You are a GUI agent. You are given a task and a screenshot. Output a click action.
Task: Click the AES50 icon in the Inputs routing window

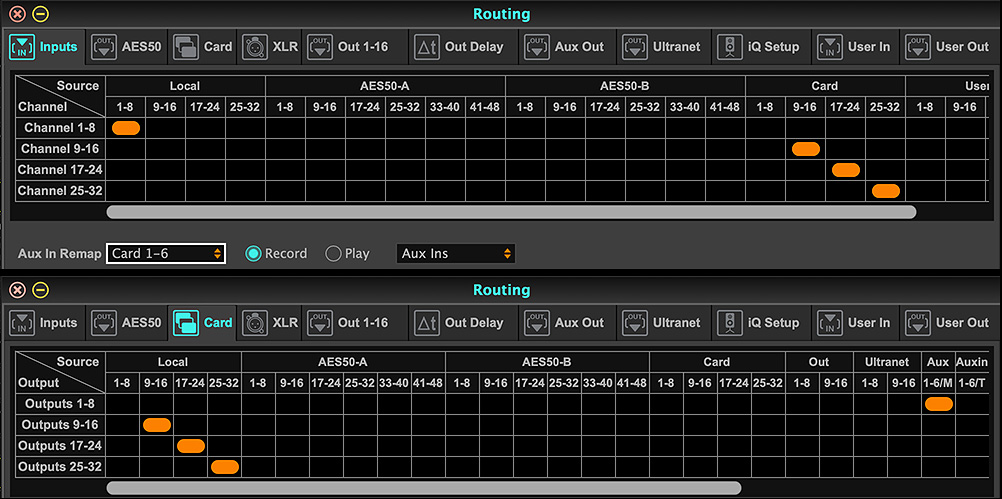[103, 46]
